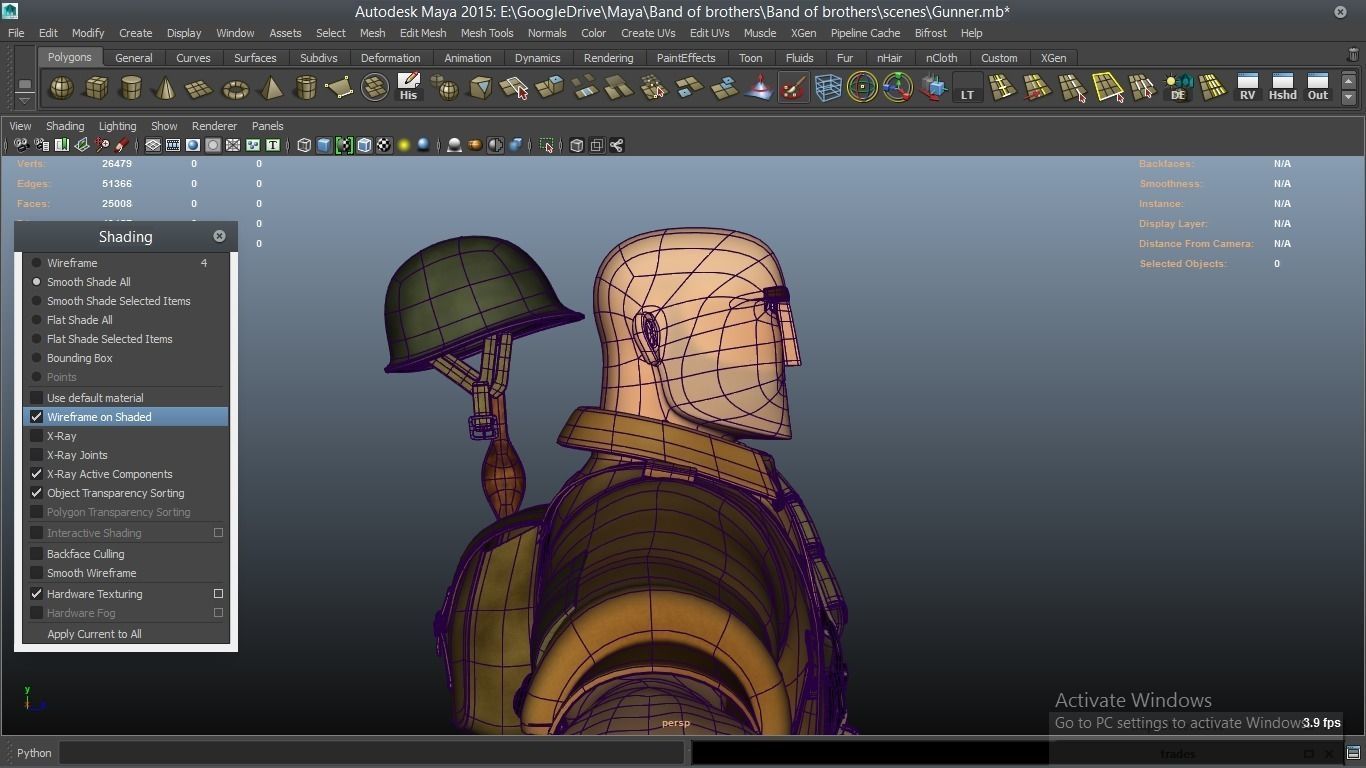Close the Shading tear-off menu
Viewport: 1366px width, 768px height.
point(219,236)
